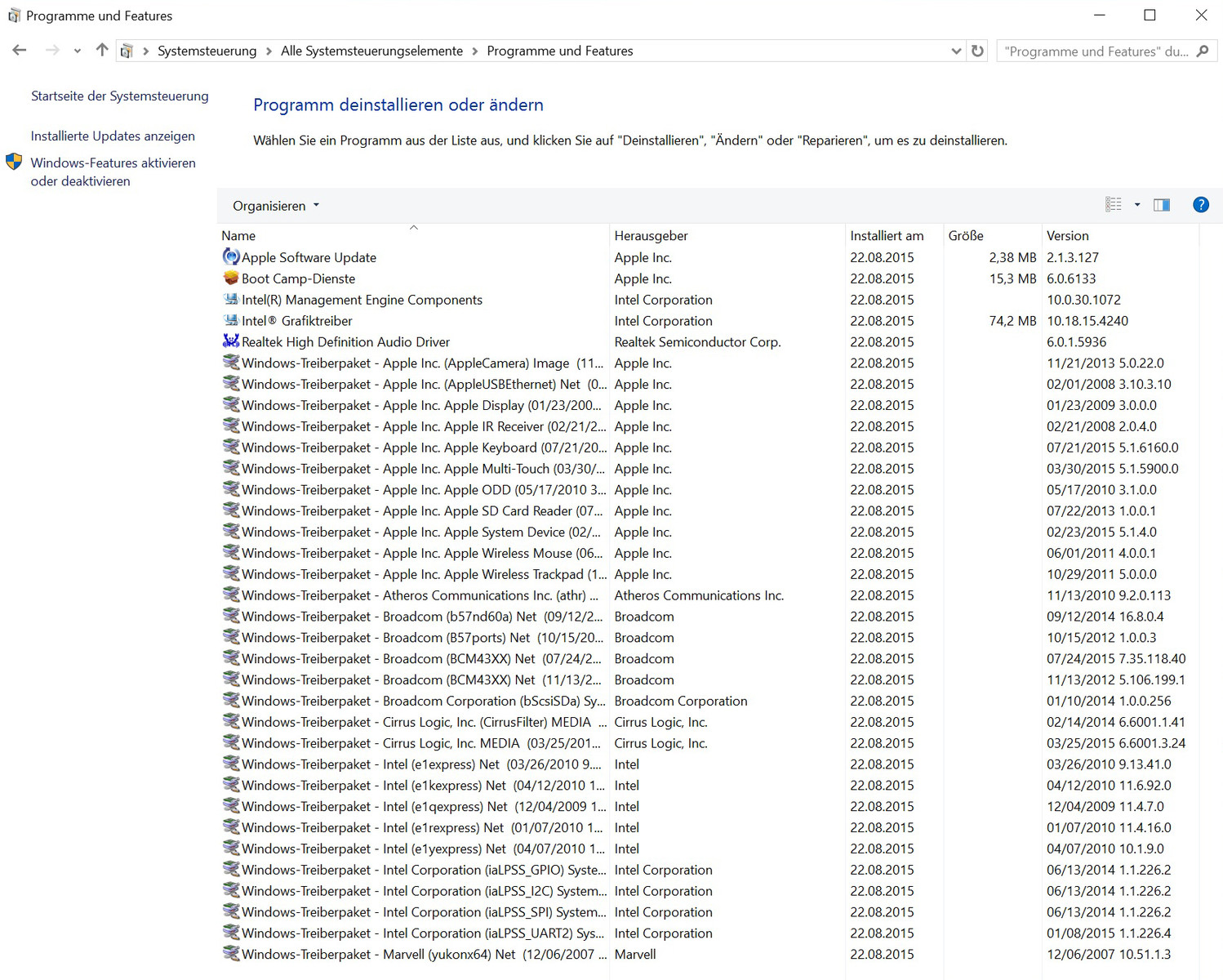
Task: Click the back navigation arrow
Action: click(20, 51)
